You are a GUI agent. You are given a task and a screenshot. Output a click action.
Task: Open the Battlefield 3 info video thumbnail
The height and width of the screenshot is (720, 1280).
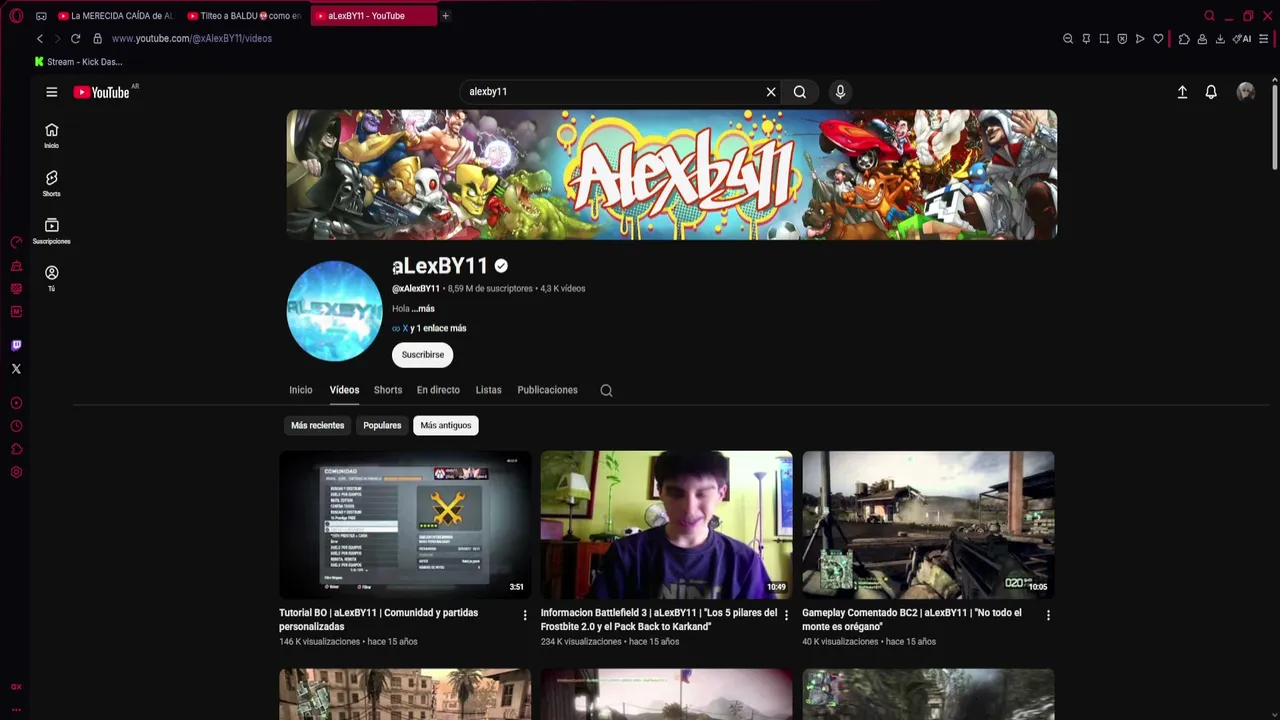click(667, 525)
